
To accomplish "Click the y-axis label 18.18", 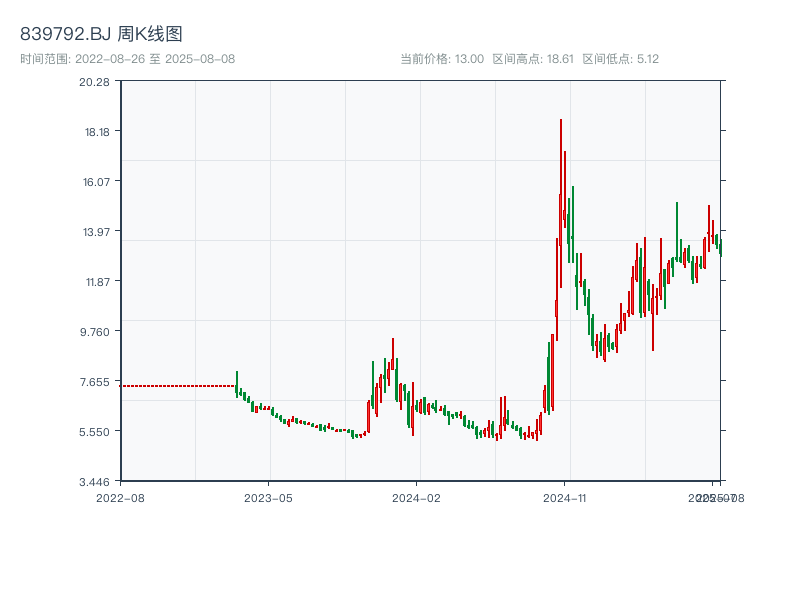I will tap(97, 132).
